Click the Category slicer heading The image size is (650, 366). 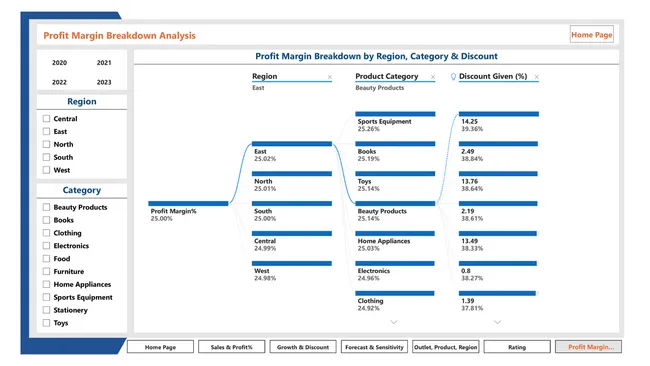pyautogui.click(x=82, y=190)
